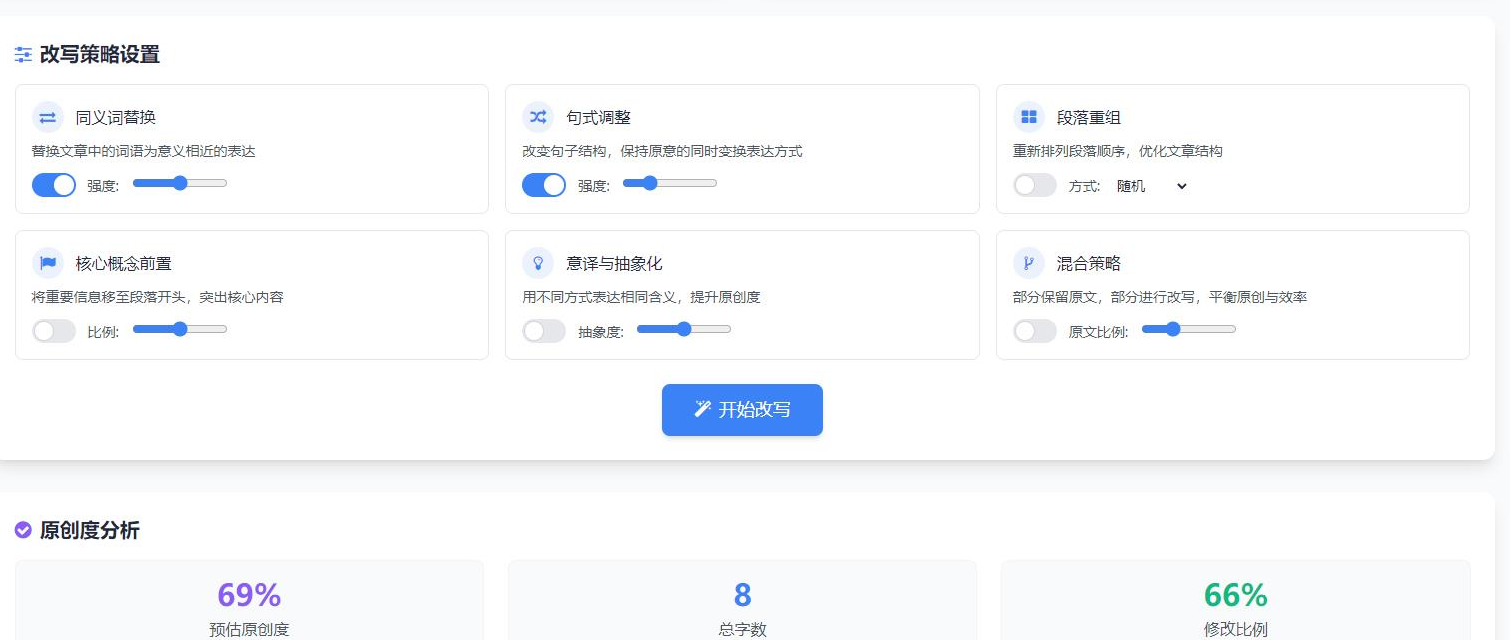This screenshot has height=640, width=1510.
Task: Click the synonym replacement swap-arrows icon
Action: tap(48, 118)
